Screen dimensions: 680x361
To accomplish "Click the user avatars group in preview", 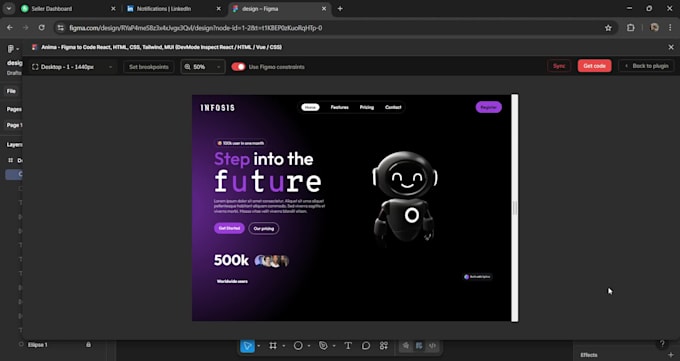I will (271, 261).
